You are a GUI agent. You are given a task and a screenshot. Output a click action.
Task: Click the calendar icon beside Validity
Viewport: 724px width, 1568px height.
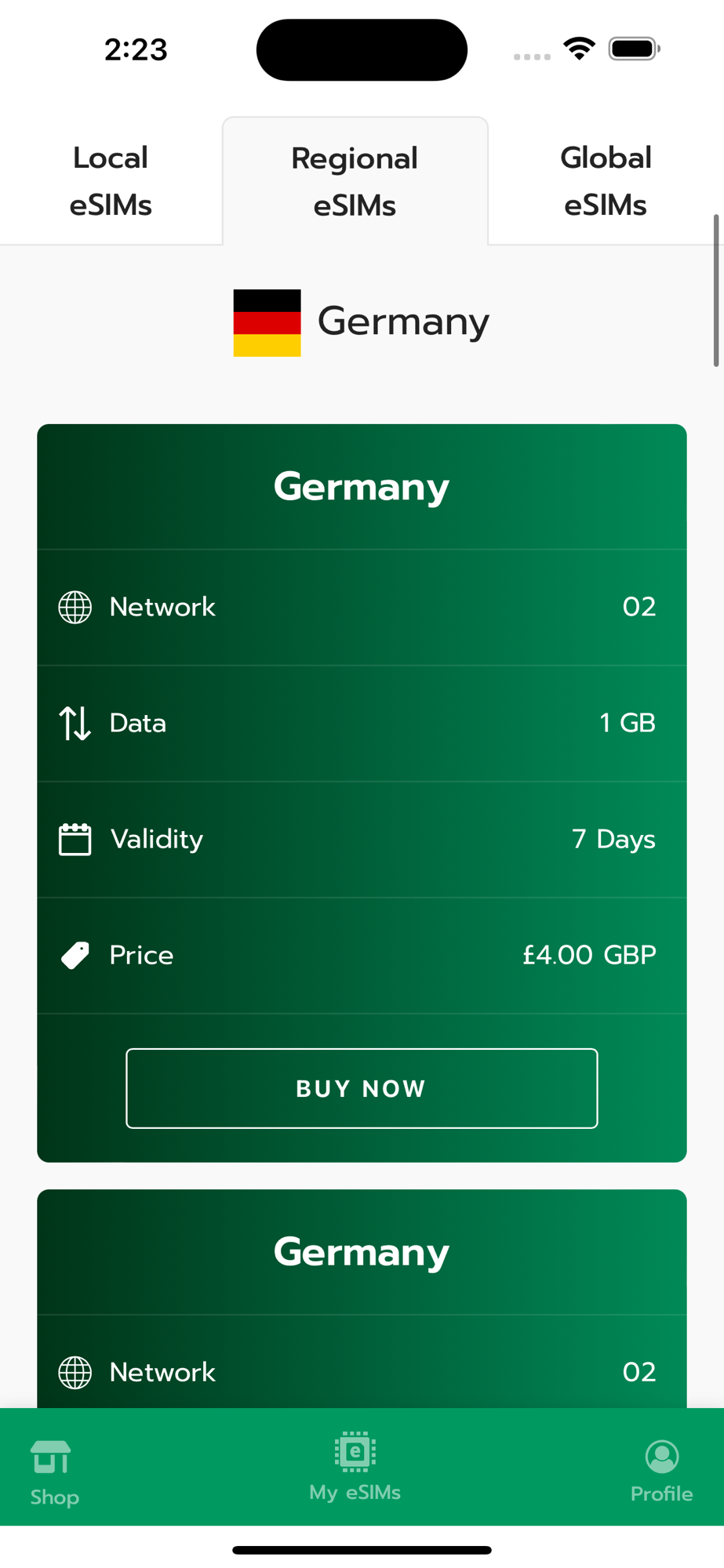pos(75,839)
